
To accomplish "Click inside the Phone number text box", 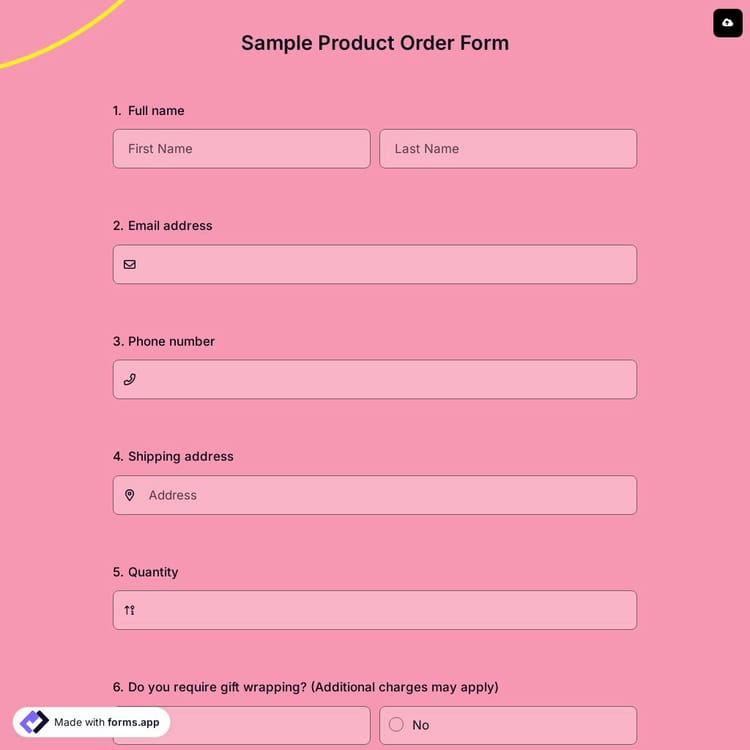I will coord(385,380).
